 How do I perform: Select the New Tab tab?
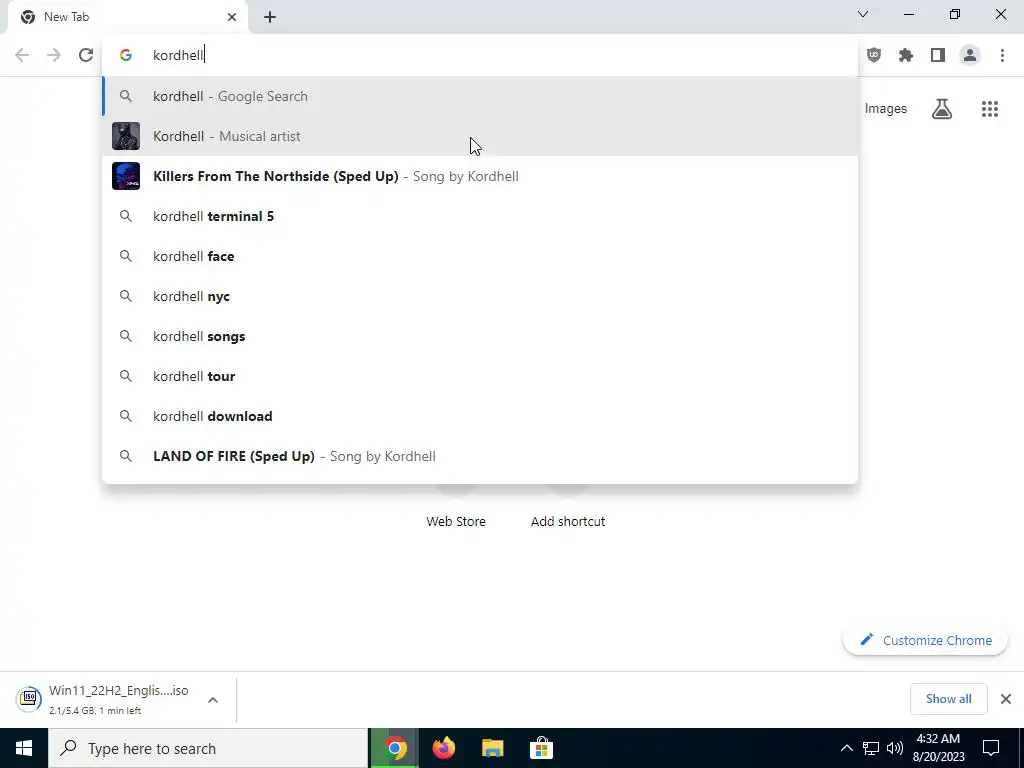point(127,17)
